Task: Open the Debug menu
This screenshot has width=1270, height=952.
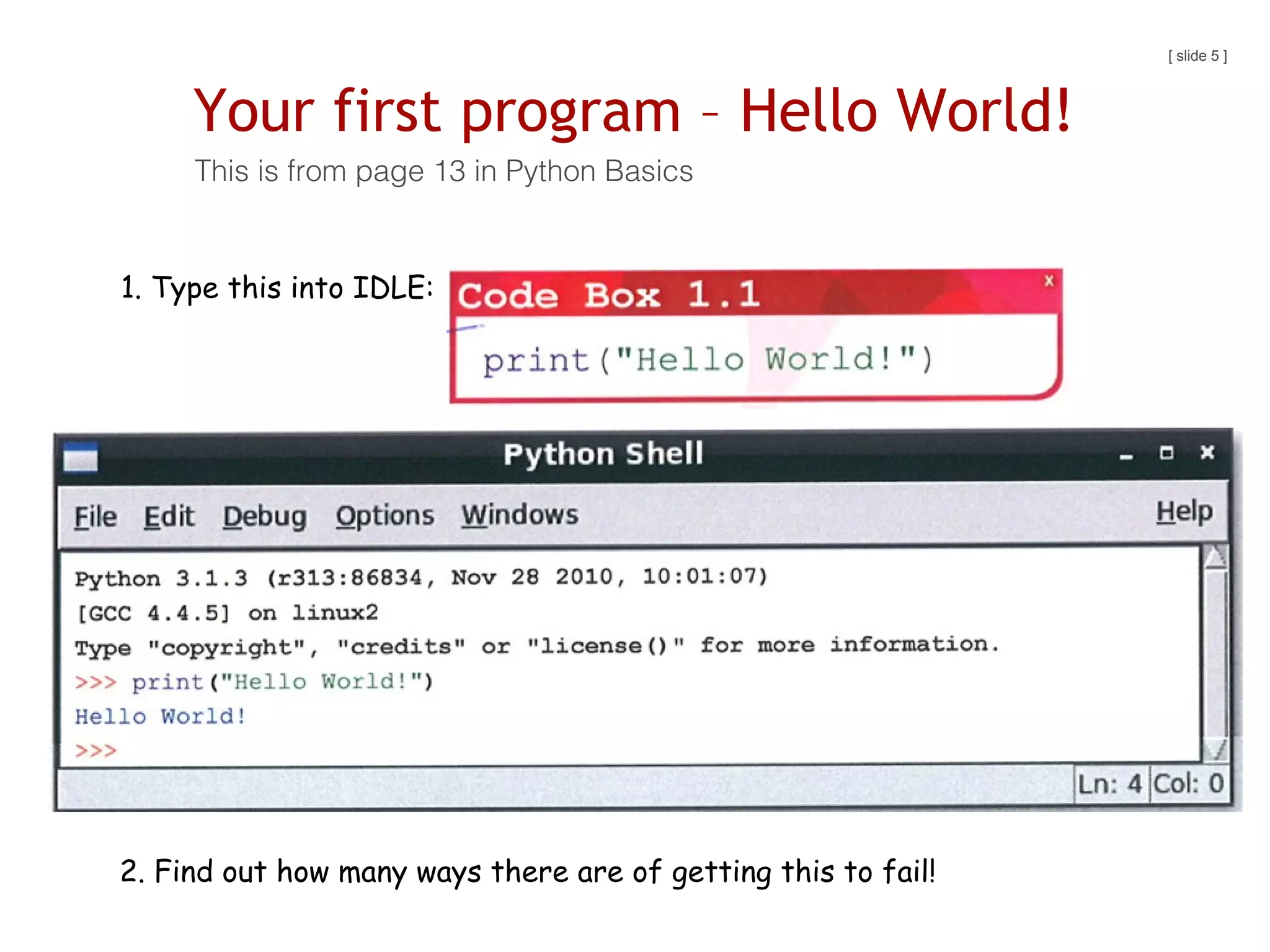Action: tap(265, 516)
